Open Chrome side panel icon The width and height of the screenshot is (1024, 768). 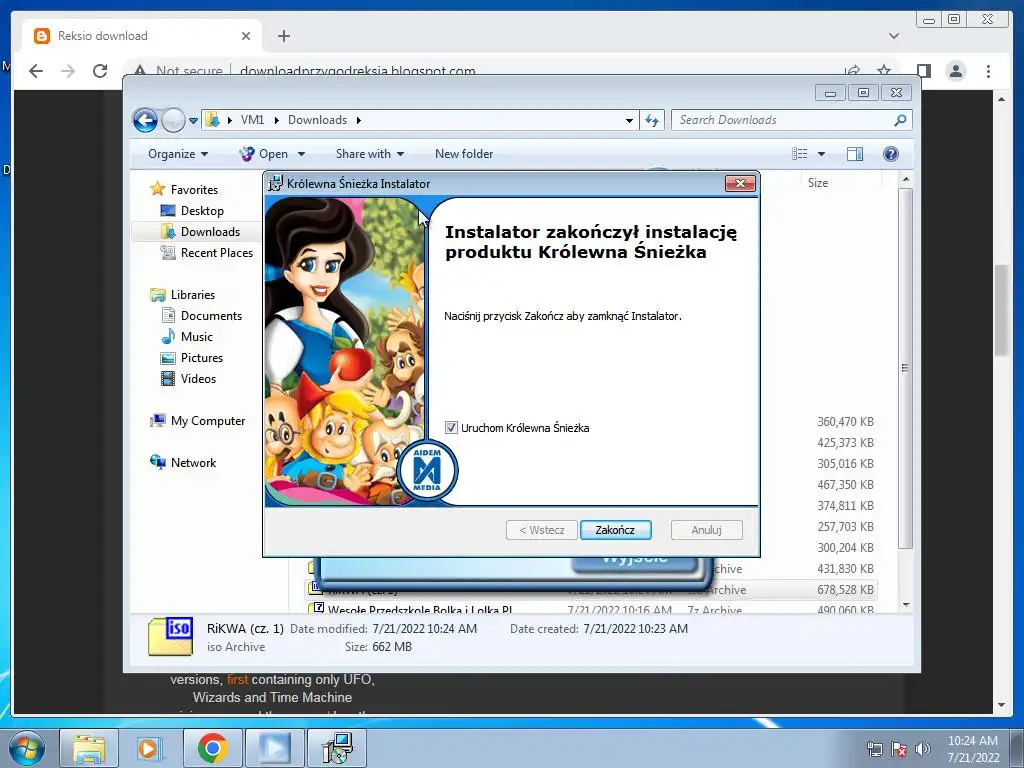point(923,71)
